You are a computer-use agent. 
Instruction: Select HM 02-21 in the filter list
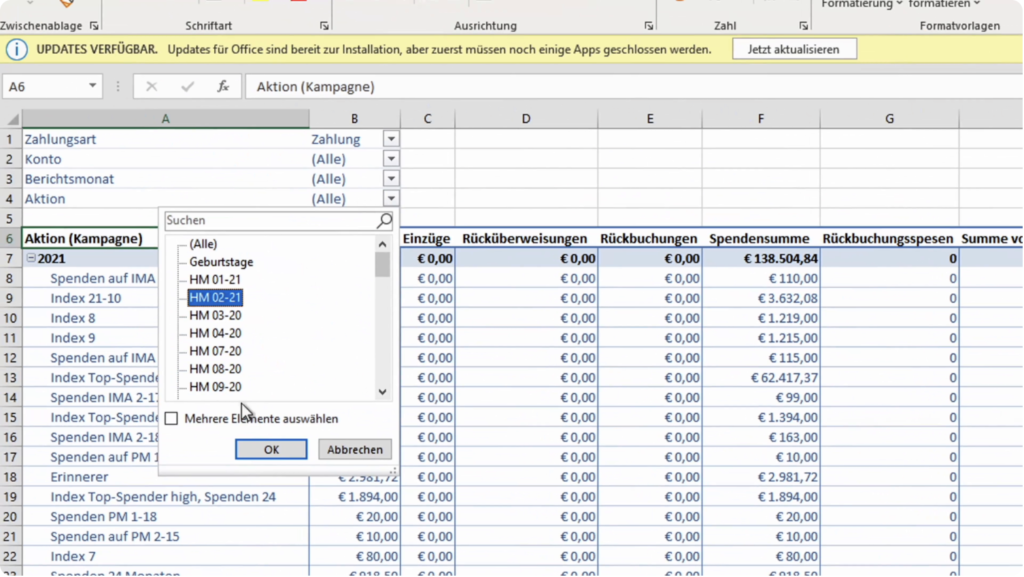click(x=216, y=298)
